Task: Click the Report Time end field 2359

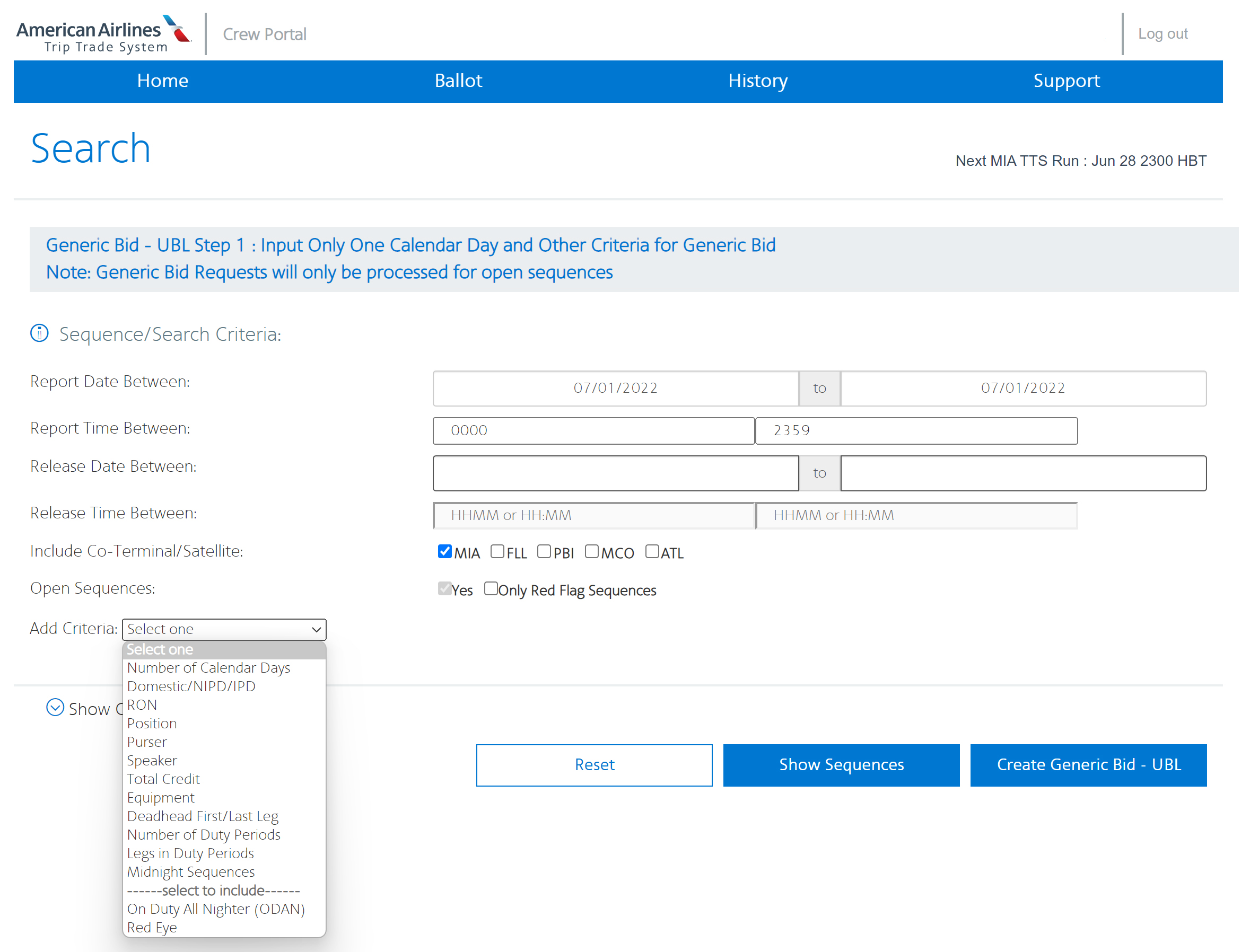Action: pos(916,430)
